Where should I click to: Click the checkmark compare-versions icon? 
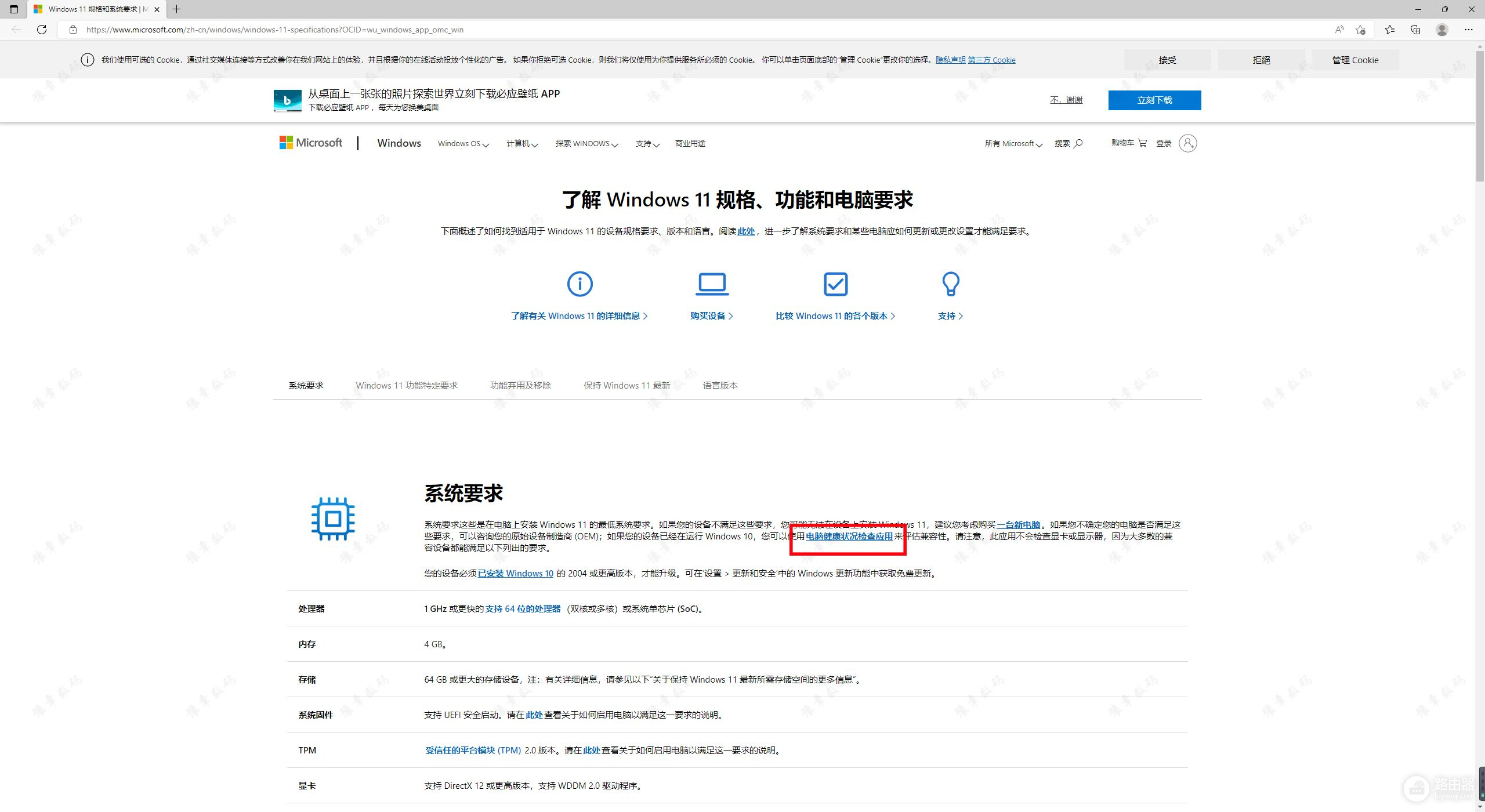[x=835, y=284]
